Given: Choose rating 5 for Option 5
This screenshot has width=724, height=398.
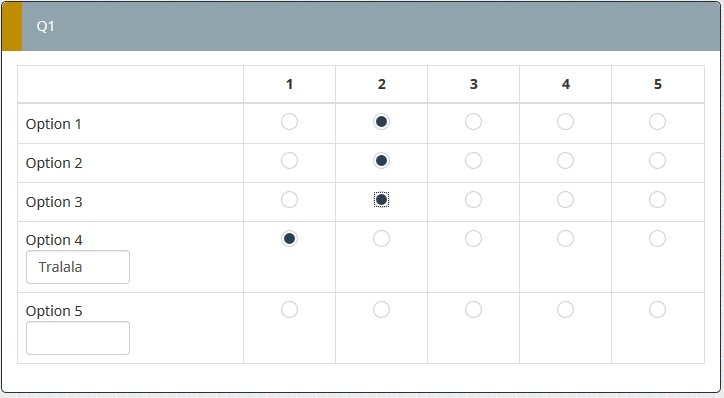Looking at the screenshot, I should pos(657,310).
